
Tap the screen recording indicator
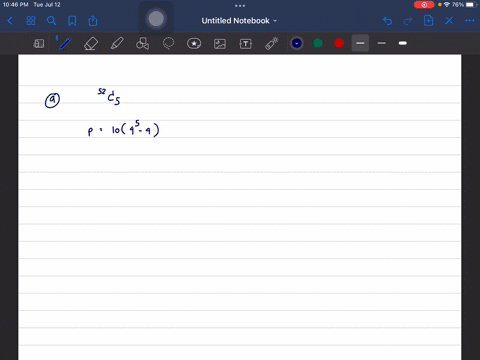[424, 5]
